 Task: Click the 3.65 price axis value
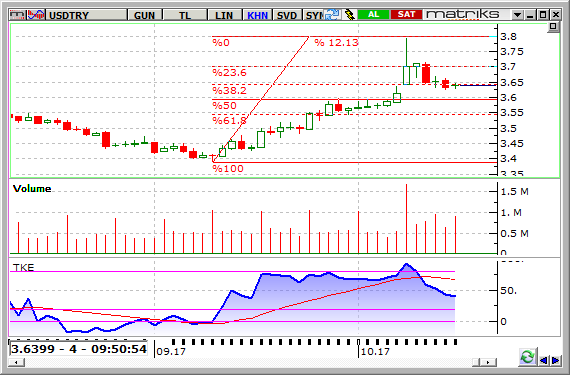pos(512,82)
